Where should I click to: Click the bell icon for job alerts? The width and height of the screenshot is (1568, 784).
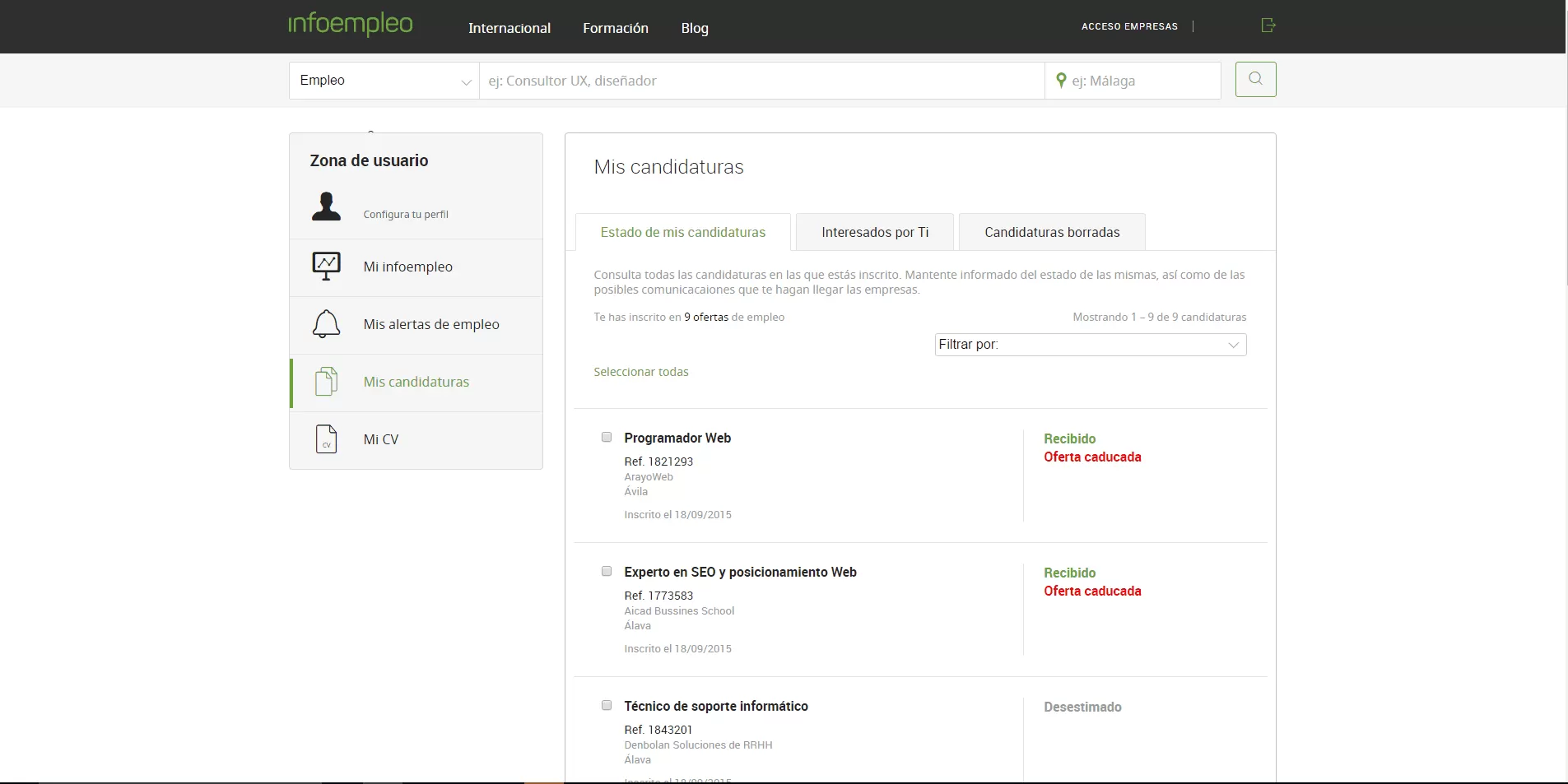coord(326,324)
